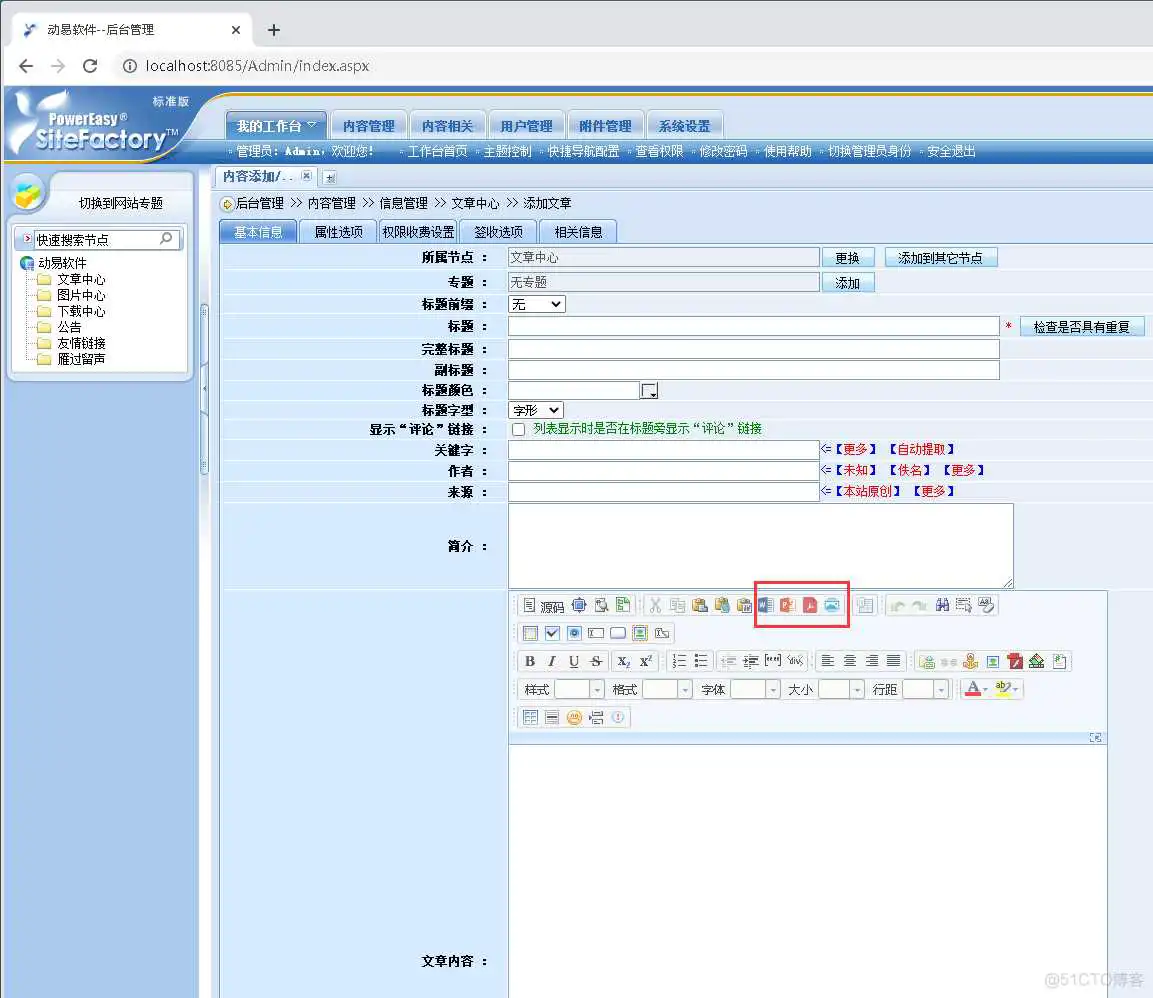
Task: Click the 源码 source view button
Action: [x=543, y=606]
